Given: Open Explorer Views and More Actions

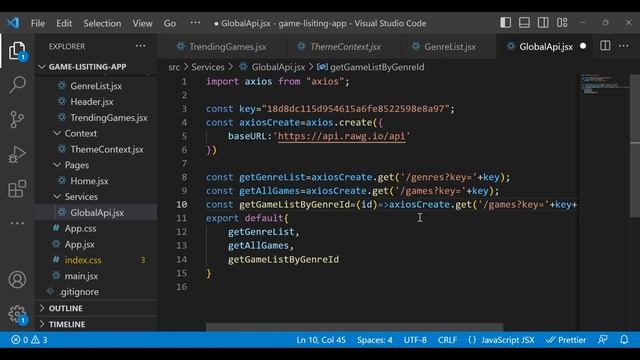Looking at the screenshot, I should (140, 46).
